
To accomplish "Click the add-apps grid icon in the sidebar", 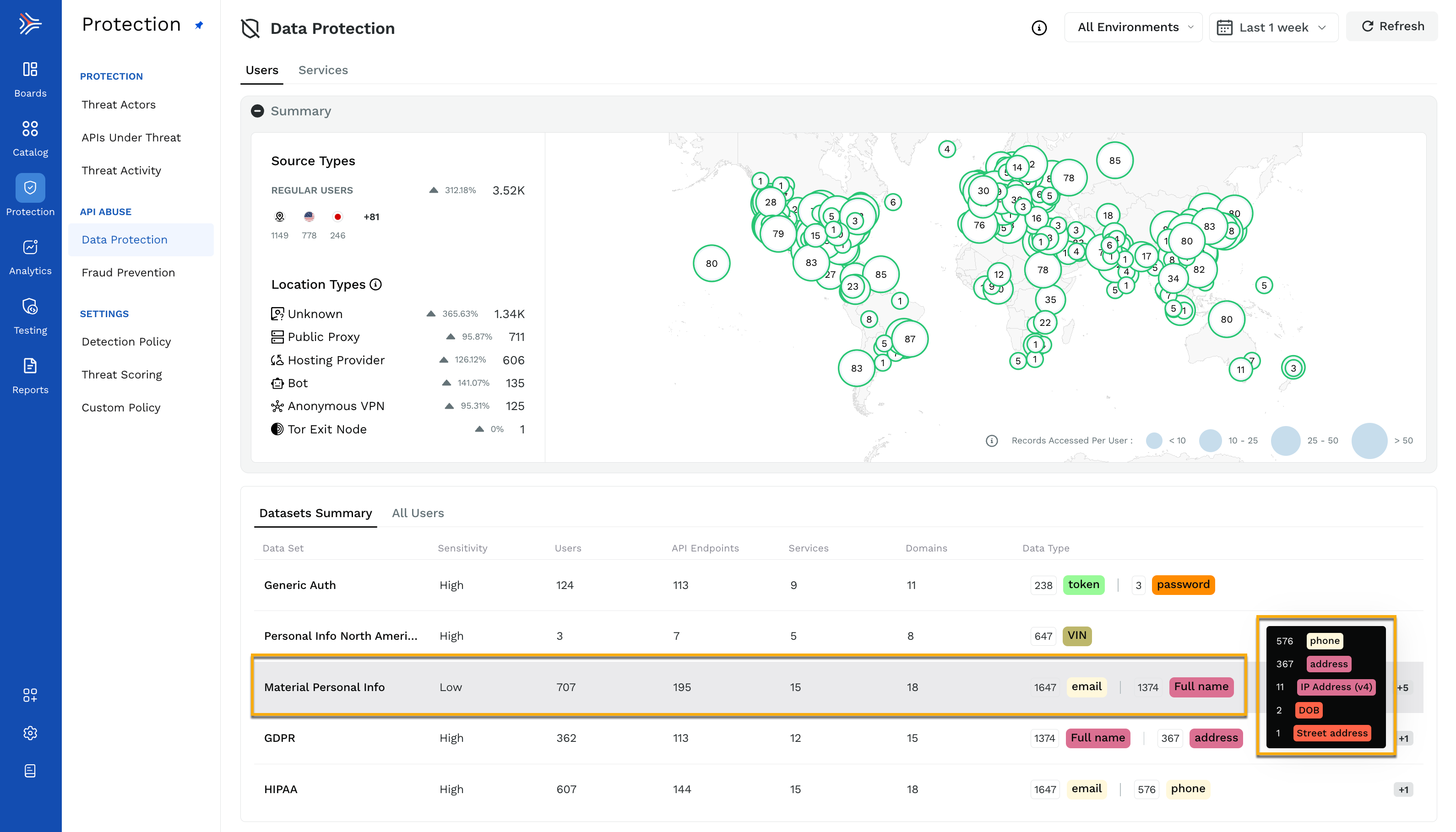I will (30, 695).
